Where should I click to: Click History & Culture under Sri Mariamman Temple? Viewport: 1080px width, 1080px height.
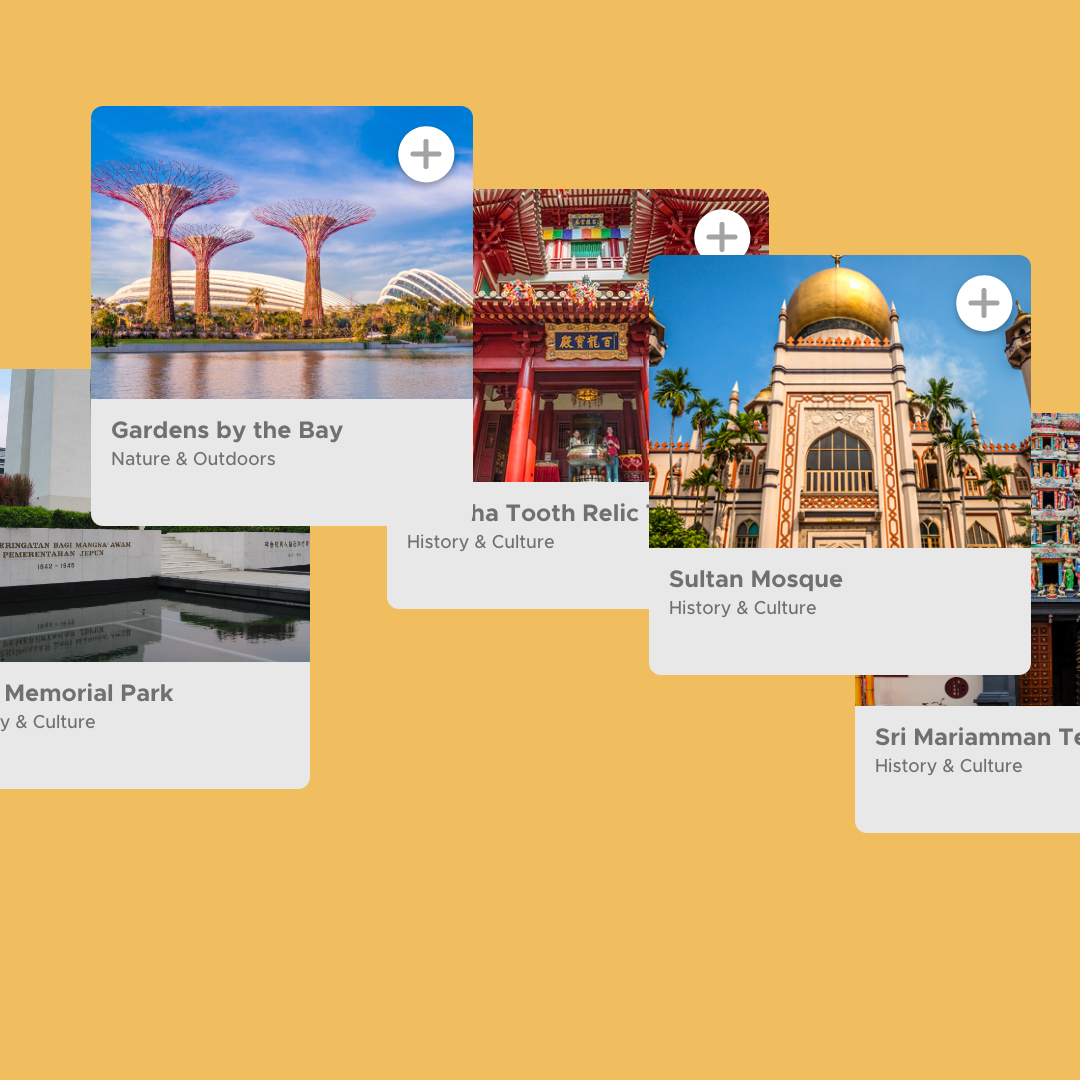click(948, 766)
